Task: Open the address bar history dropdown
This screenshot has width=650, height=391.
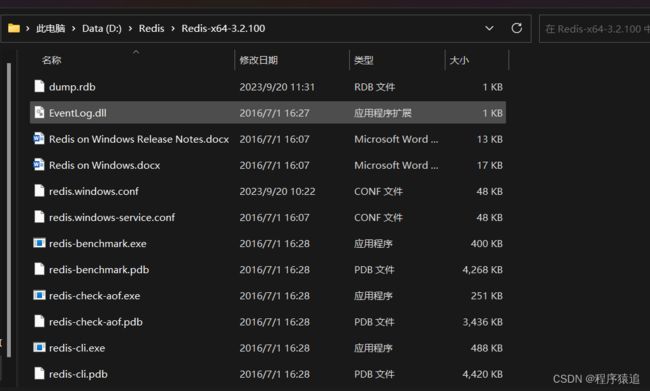Action: click(489, 28)
